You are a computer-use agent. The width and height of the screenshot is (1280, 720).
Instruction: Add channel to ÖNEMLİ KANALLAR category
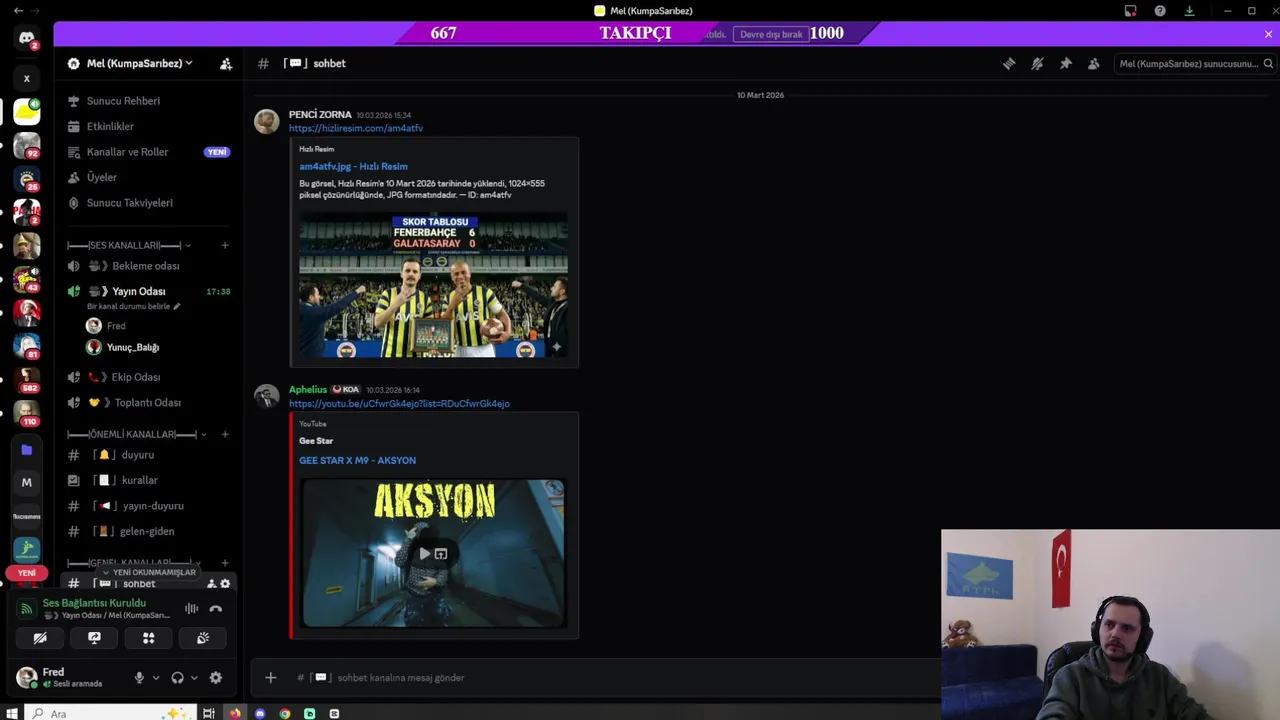click(x=225, y=434)
